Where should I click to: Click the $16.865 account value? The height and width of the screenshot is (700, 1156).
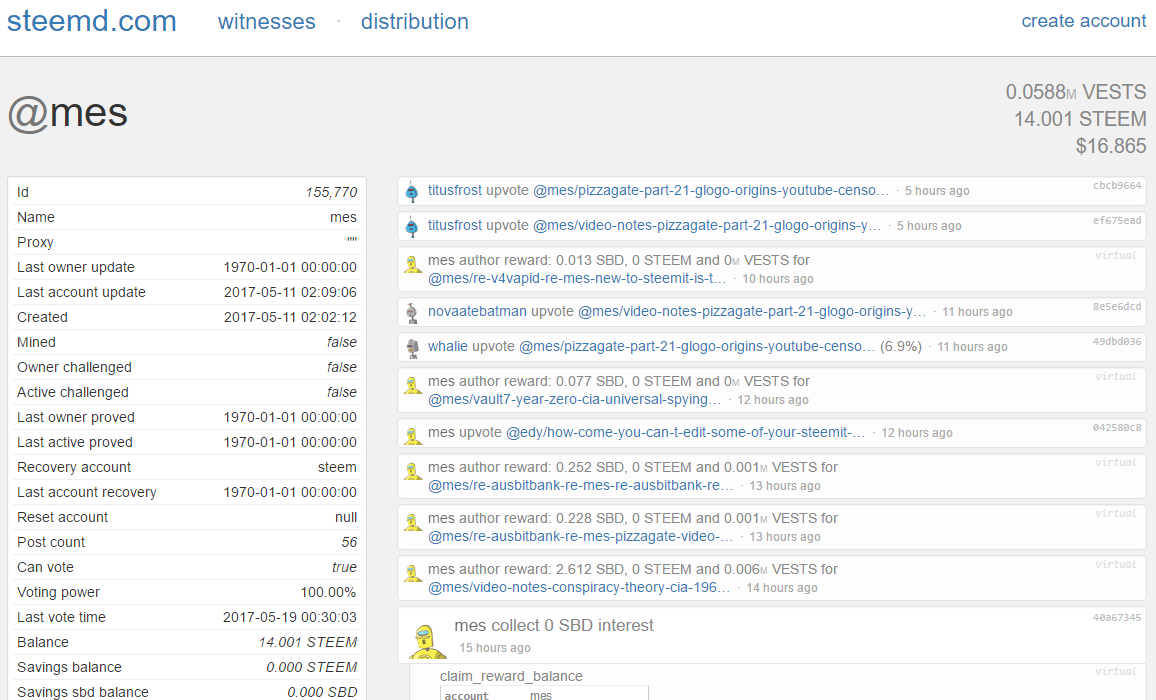point(1111,146)
